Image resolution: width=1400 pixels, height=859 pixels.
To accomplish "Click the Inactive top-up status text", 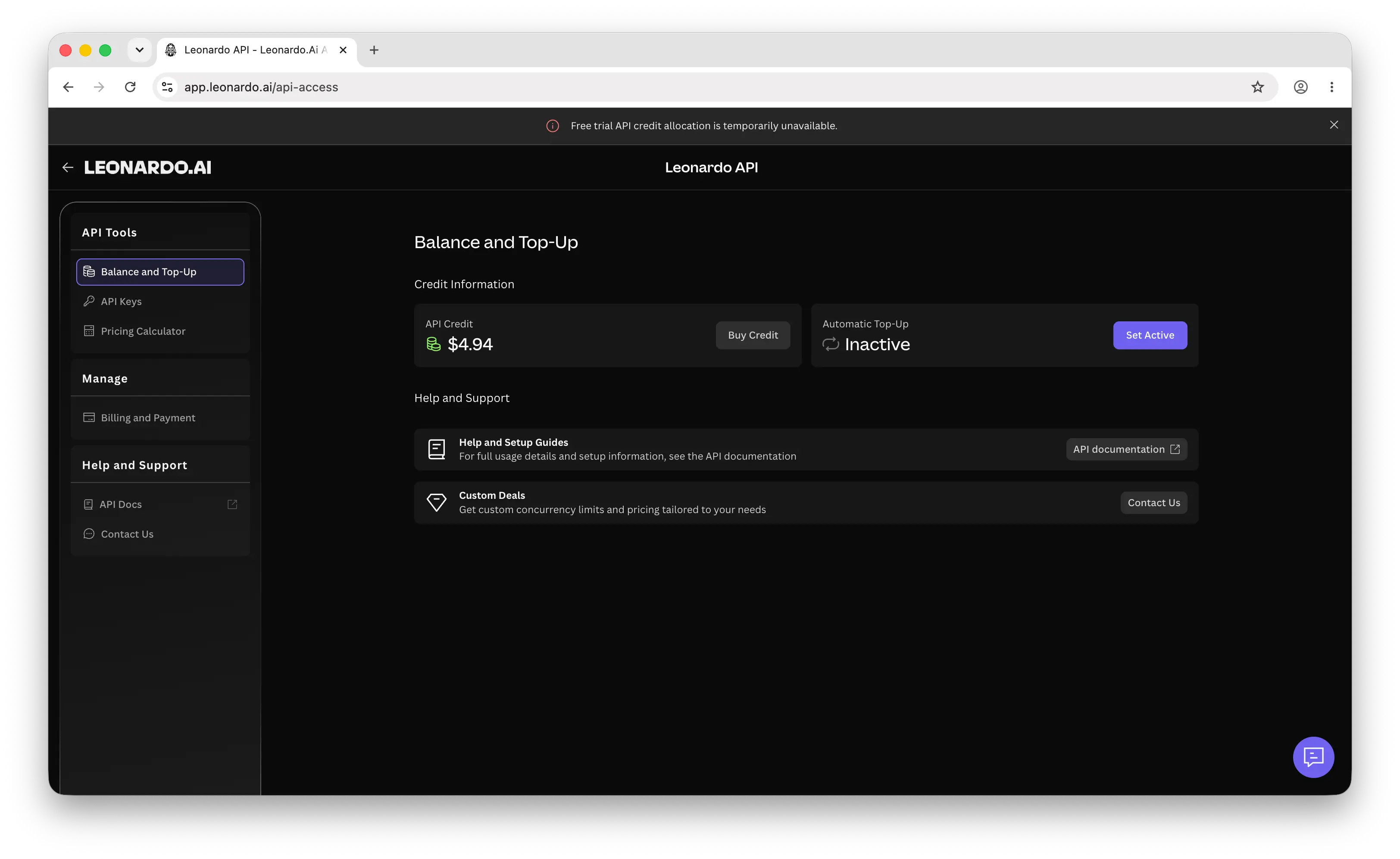I will 877,344.
